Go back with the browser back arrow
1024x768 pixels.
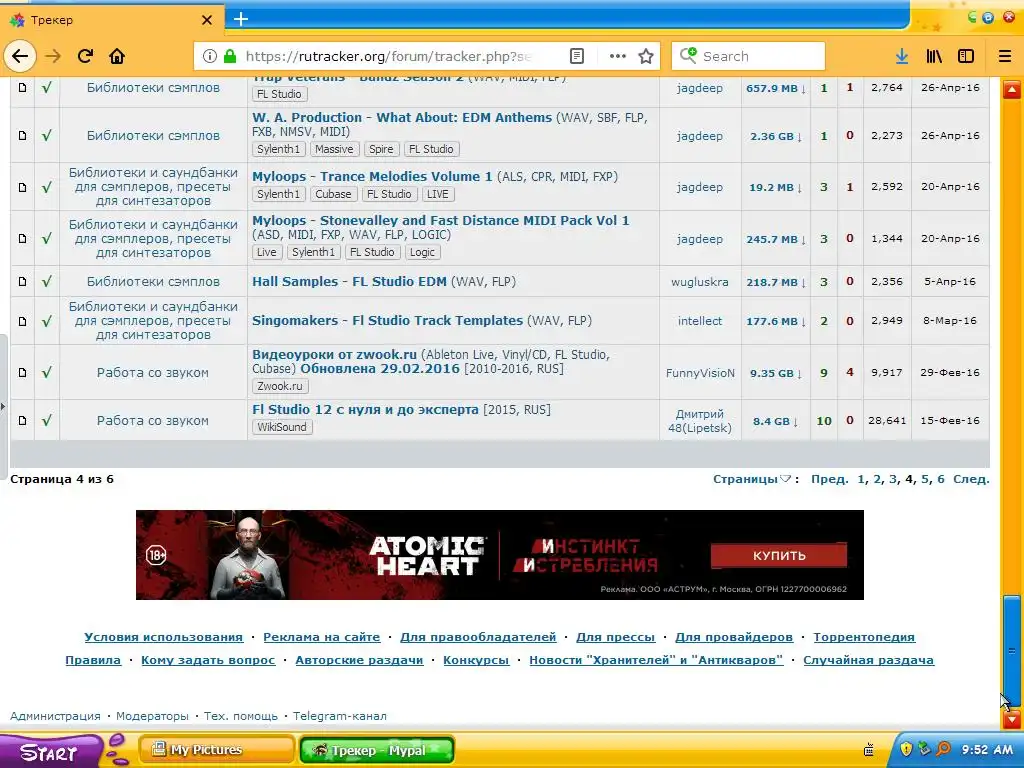20,56
